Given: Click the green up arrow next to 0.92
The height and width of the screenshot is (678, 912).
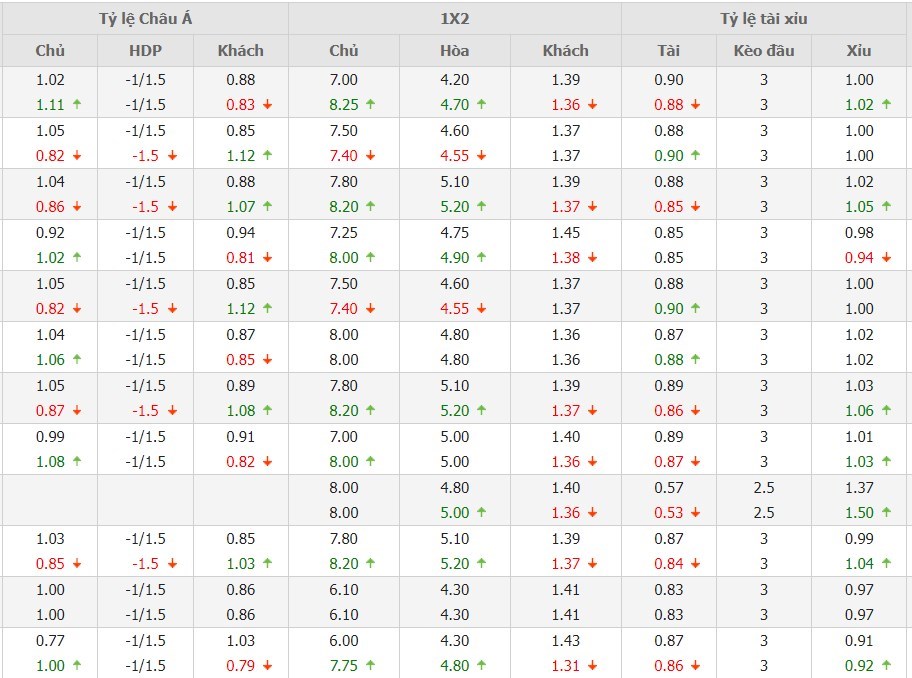Looking at the screenshot, I should (886, 666).
